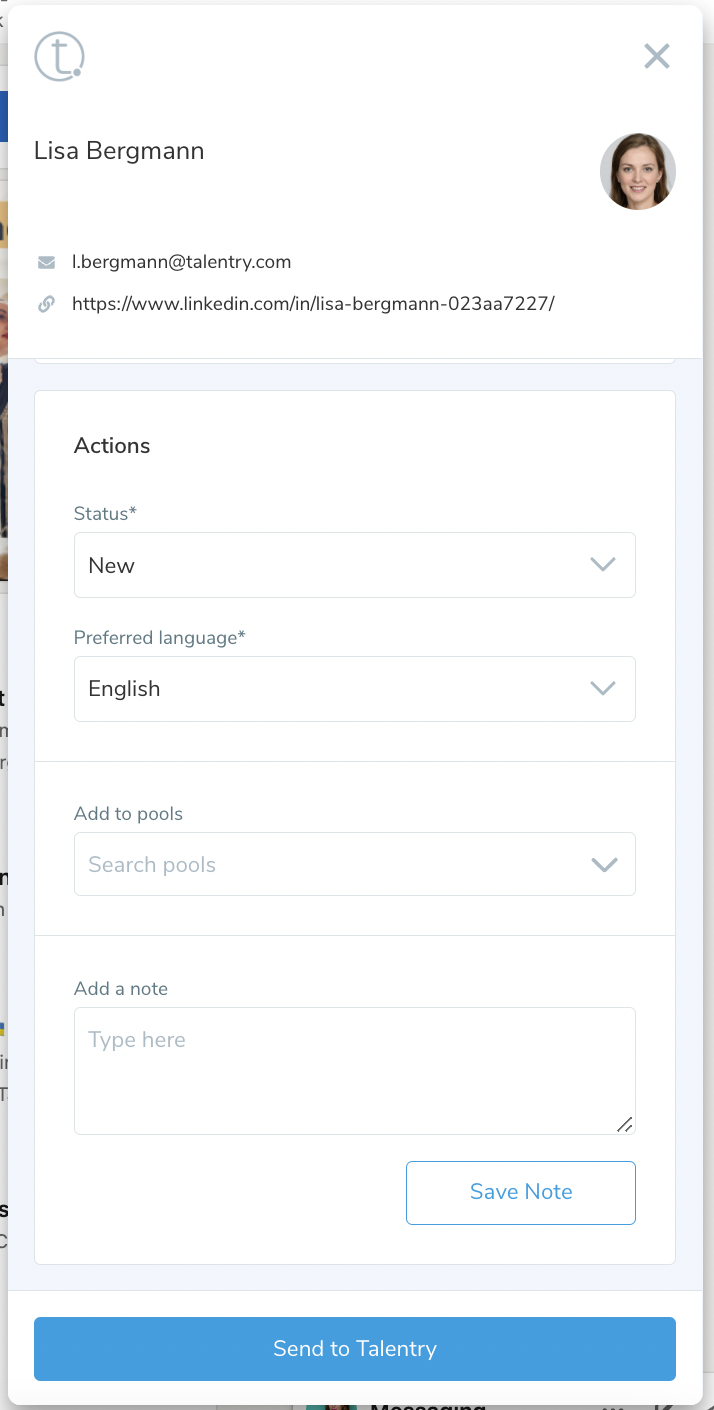714x1410 pixels.
Task: Click the Send to Talentry button
Action: [355, 1349]
